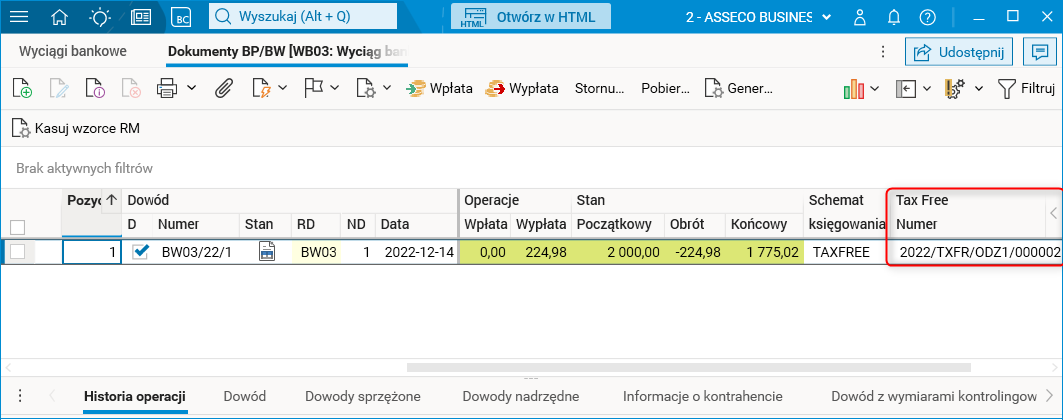Click the Wypłata button
Viewport: 1063px width, 420px height.
tap(522, 88)
